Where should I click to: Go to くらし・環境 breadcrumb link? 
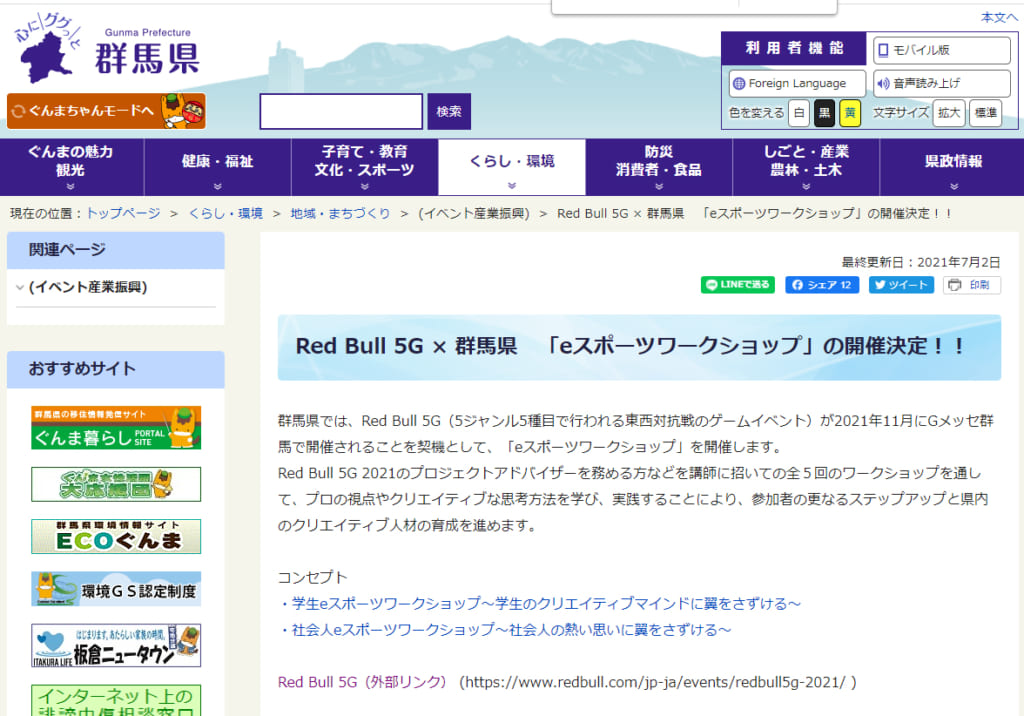coord(226,214)
